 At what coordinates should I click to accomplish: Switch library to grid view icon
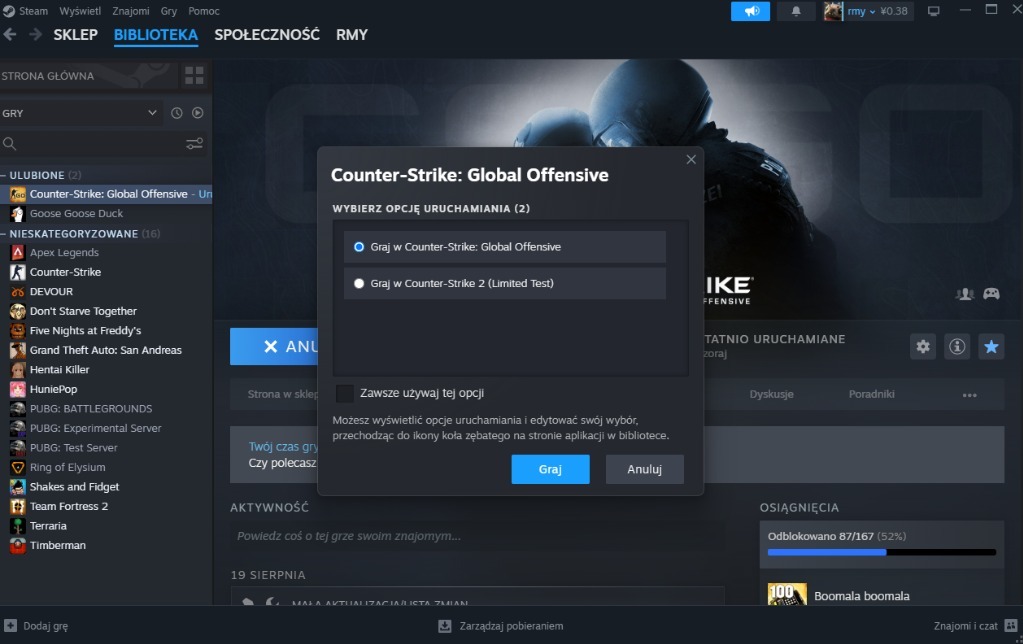point(194,76)
